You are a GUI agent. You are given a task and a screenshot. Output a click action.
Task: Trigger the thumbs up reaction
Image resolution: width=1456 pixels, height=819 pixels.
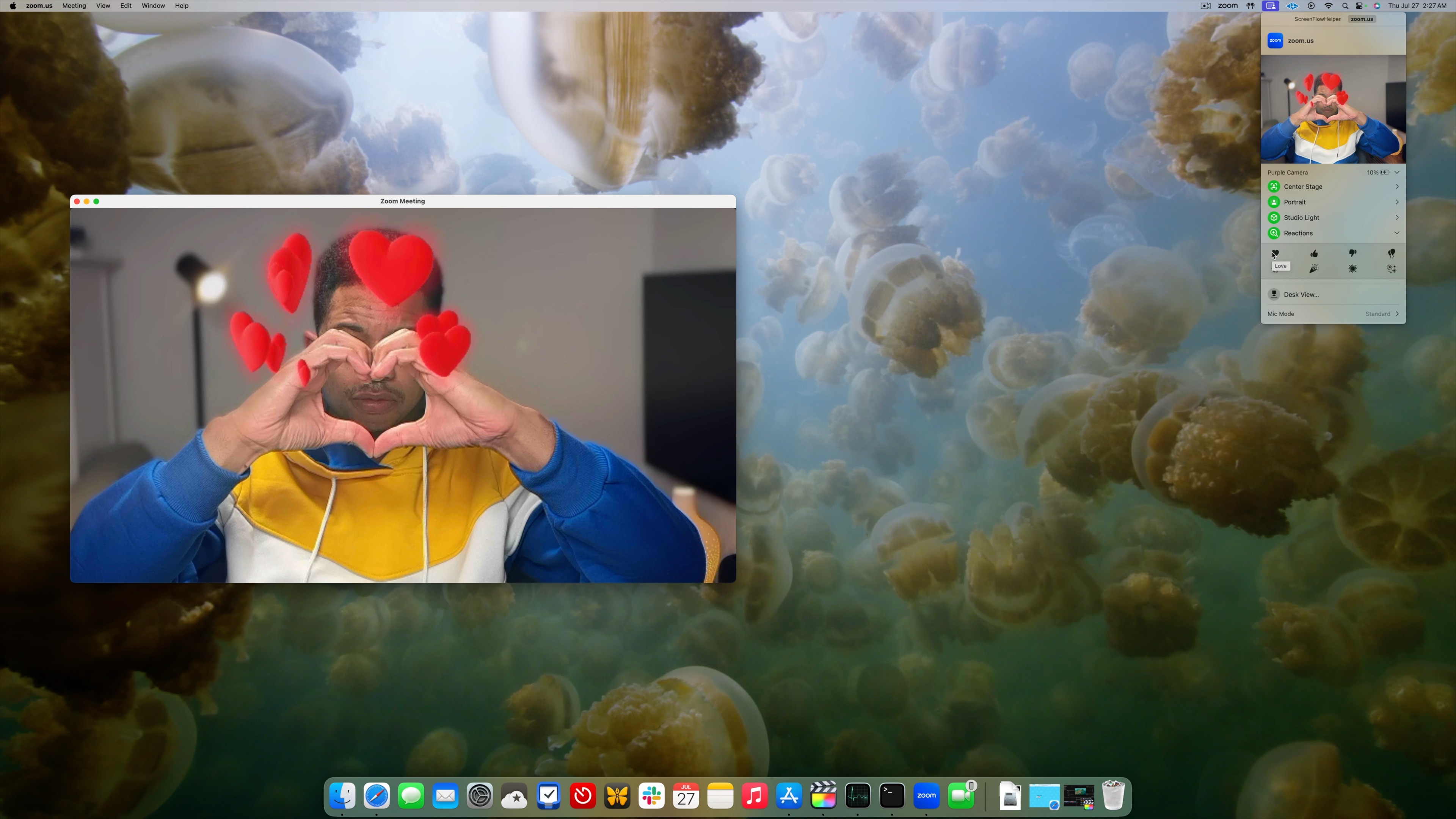click(x=1313, y=254)
